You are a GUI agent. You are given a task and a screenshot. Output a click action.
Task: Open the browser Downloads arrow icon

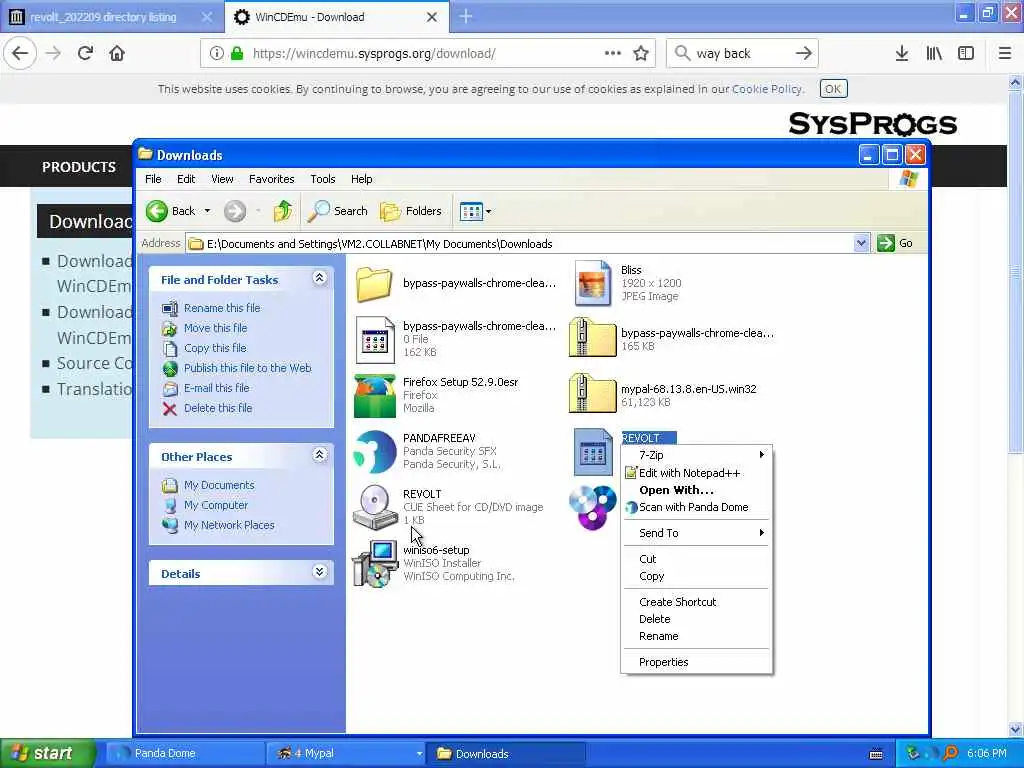pos(902,53)
